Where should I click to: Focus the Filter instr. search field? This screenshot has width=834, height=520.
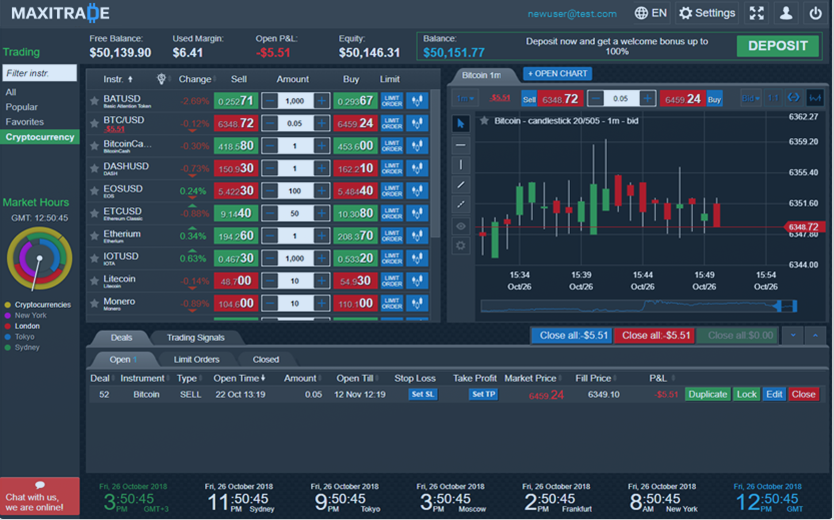tap(39, 73)
